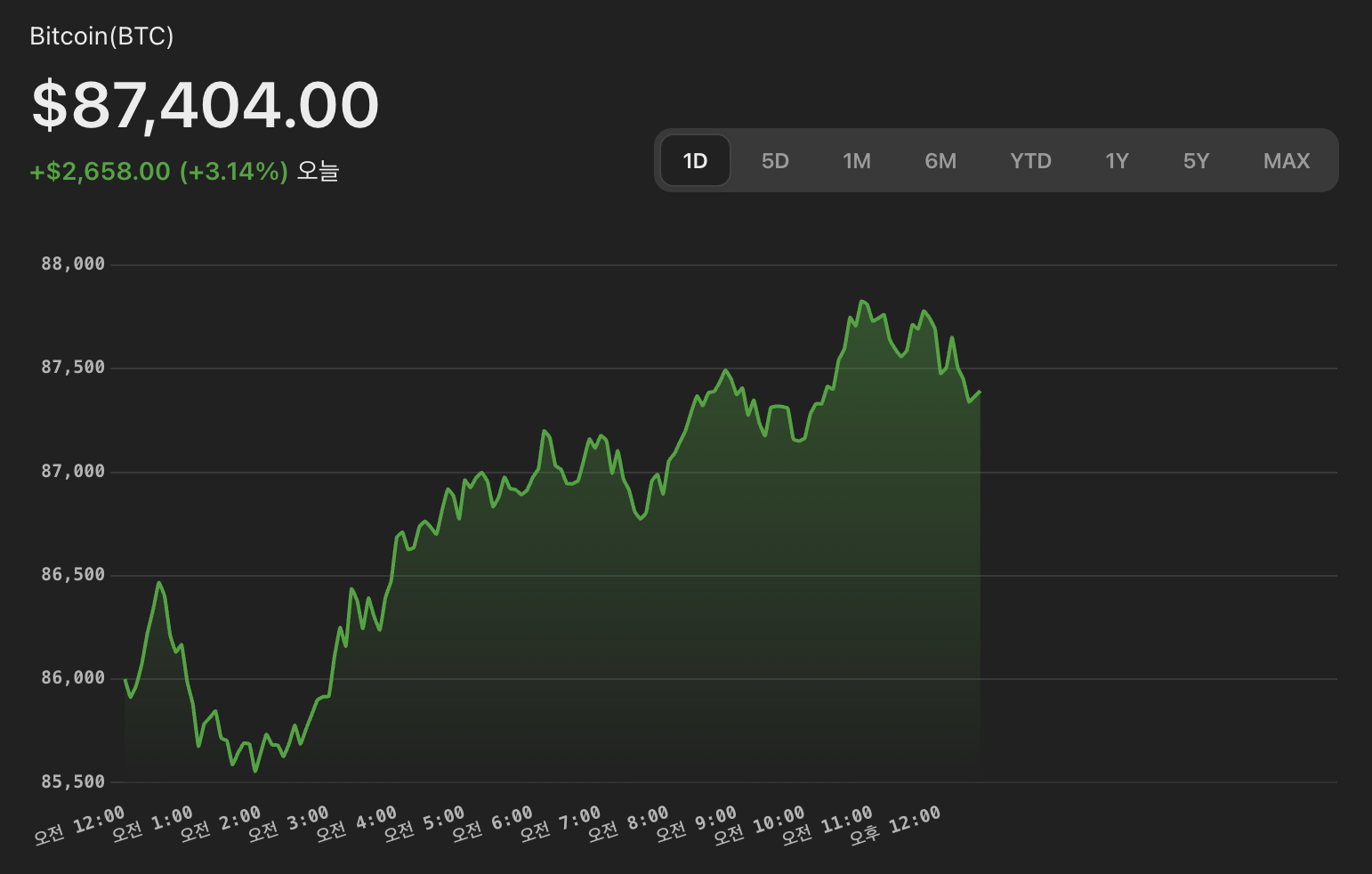Viewport: 1372px width, 874px height.
Task: Click the 오전 5:00 x-axis label
Action: [x=424, y=825]
